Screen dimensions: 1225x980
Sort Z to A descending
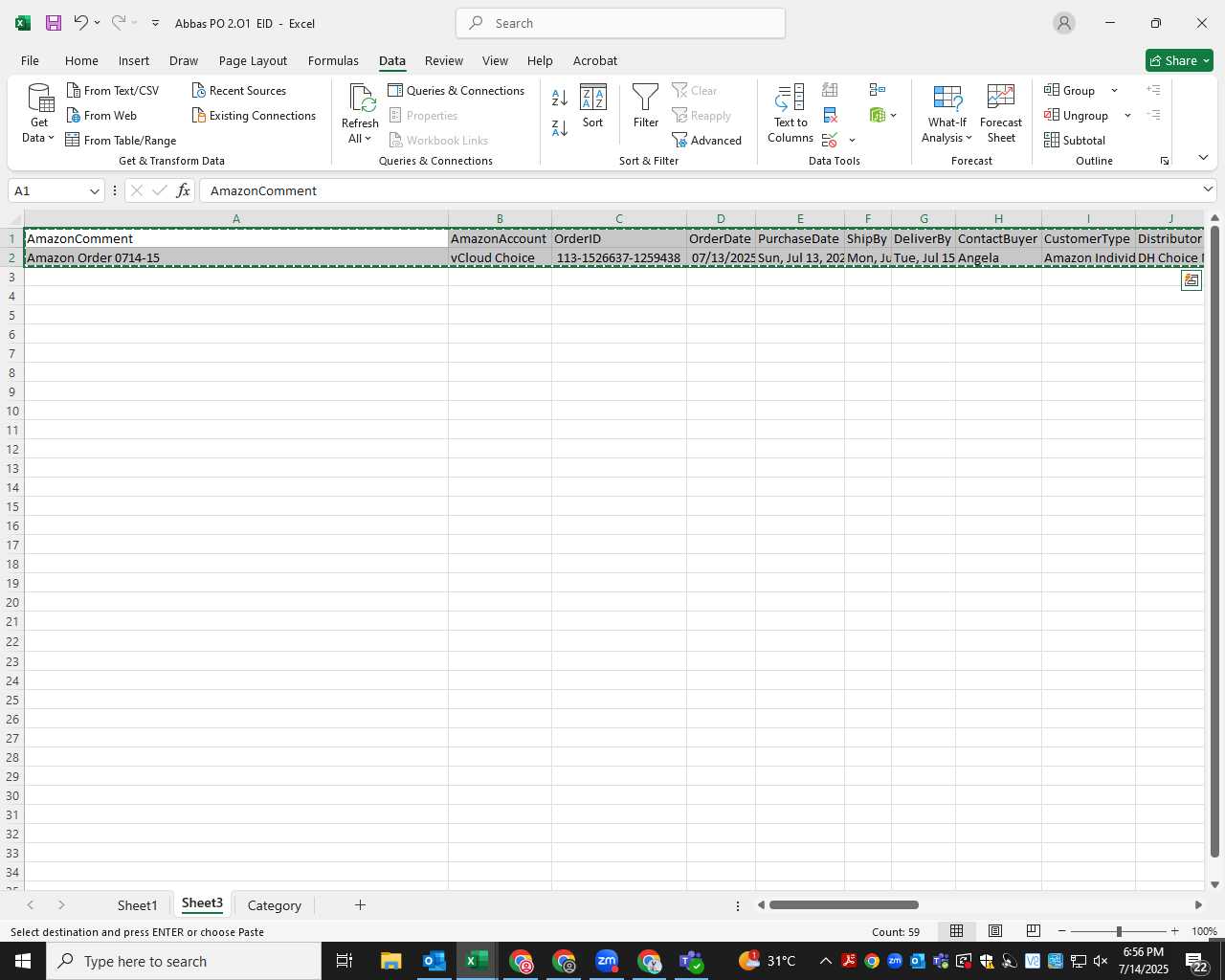pos(560,127)
